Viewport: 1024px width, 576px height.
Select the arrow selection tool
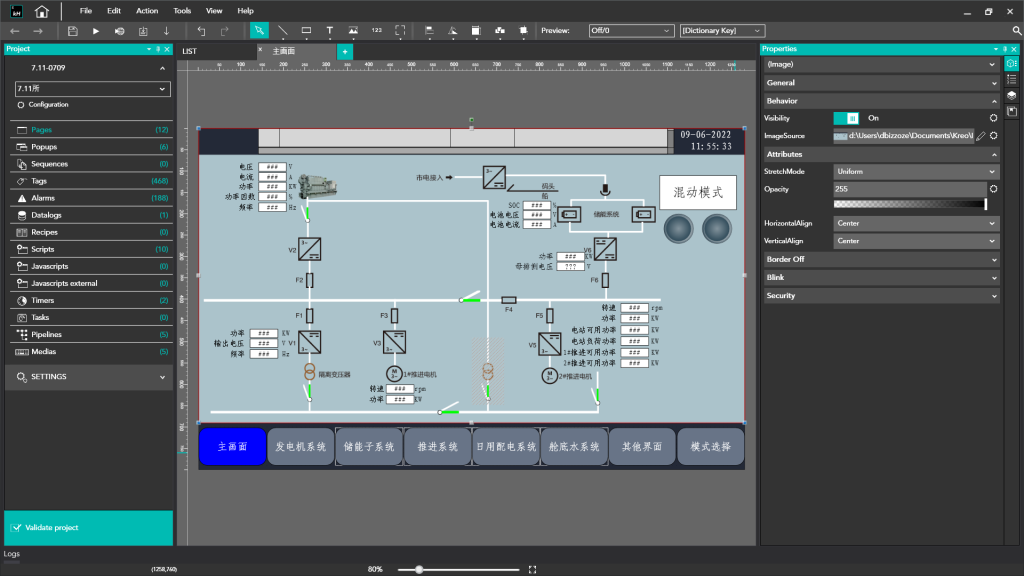click(x=258, y=30)
